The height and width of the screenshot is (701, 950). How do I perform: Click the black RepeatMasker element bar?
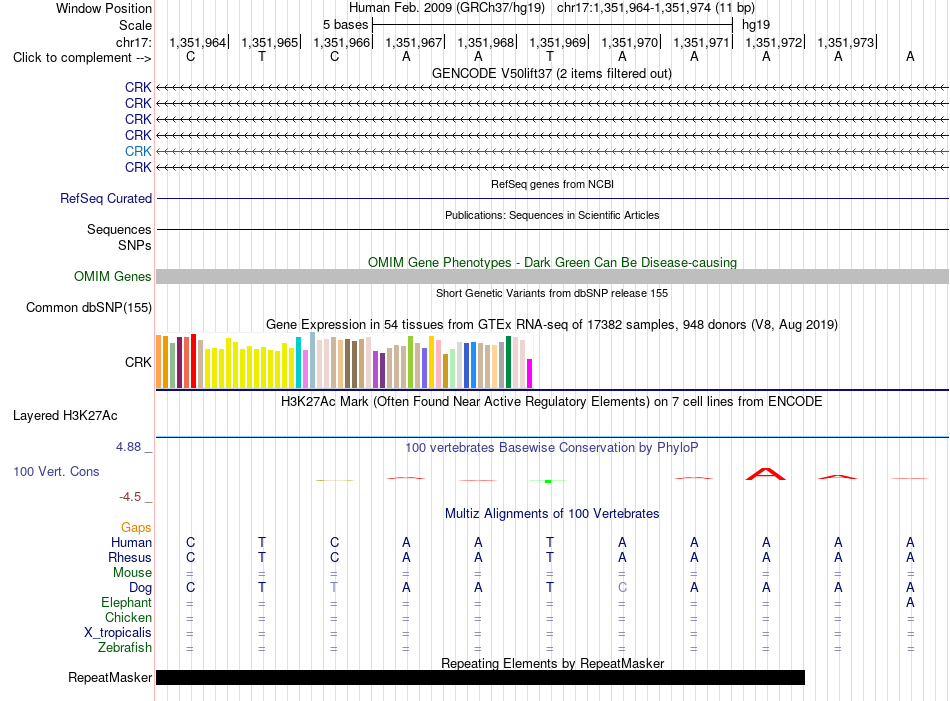pyautogui.click(x=480, y=677)
